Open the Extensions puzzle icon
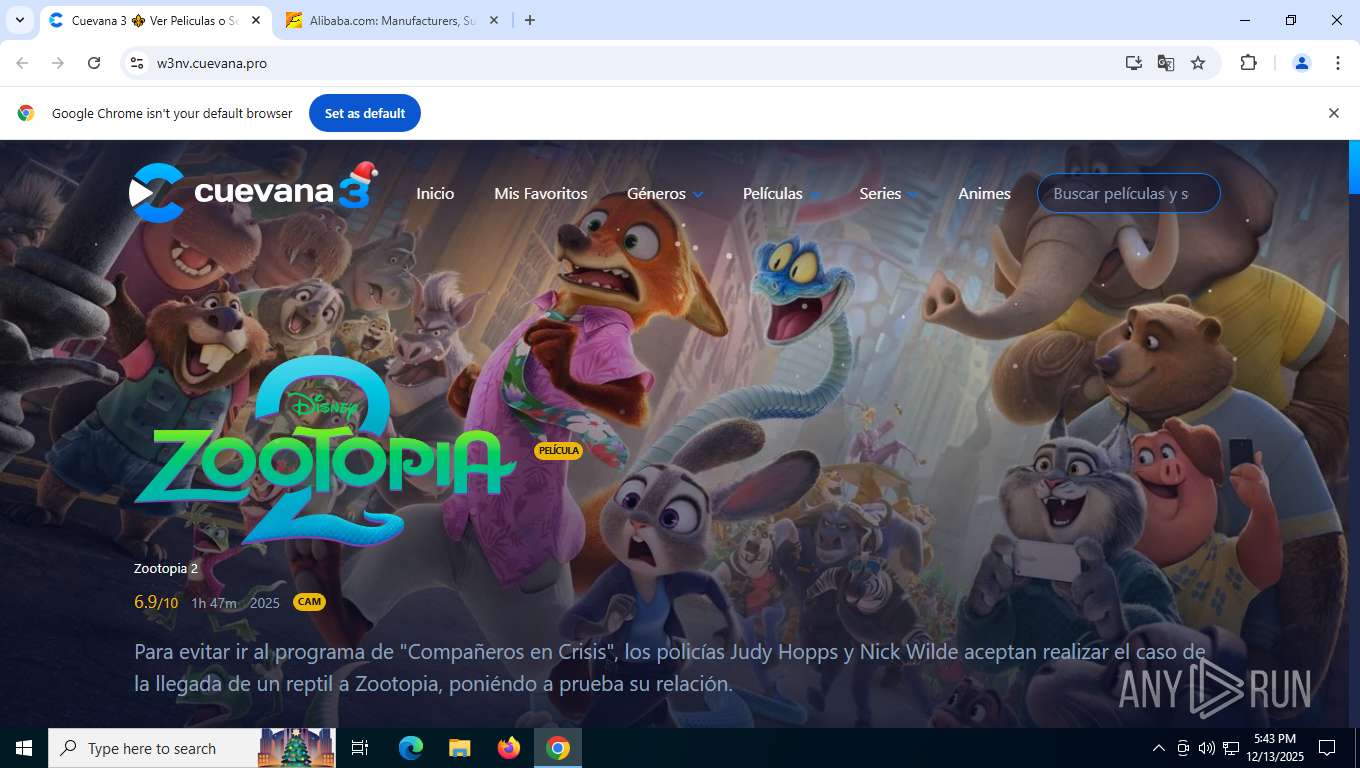Viewport: 1360px width, 768px height. tap(1248, 63)
